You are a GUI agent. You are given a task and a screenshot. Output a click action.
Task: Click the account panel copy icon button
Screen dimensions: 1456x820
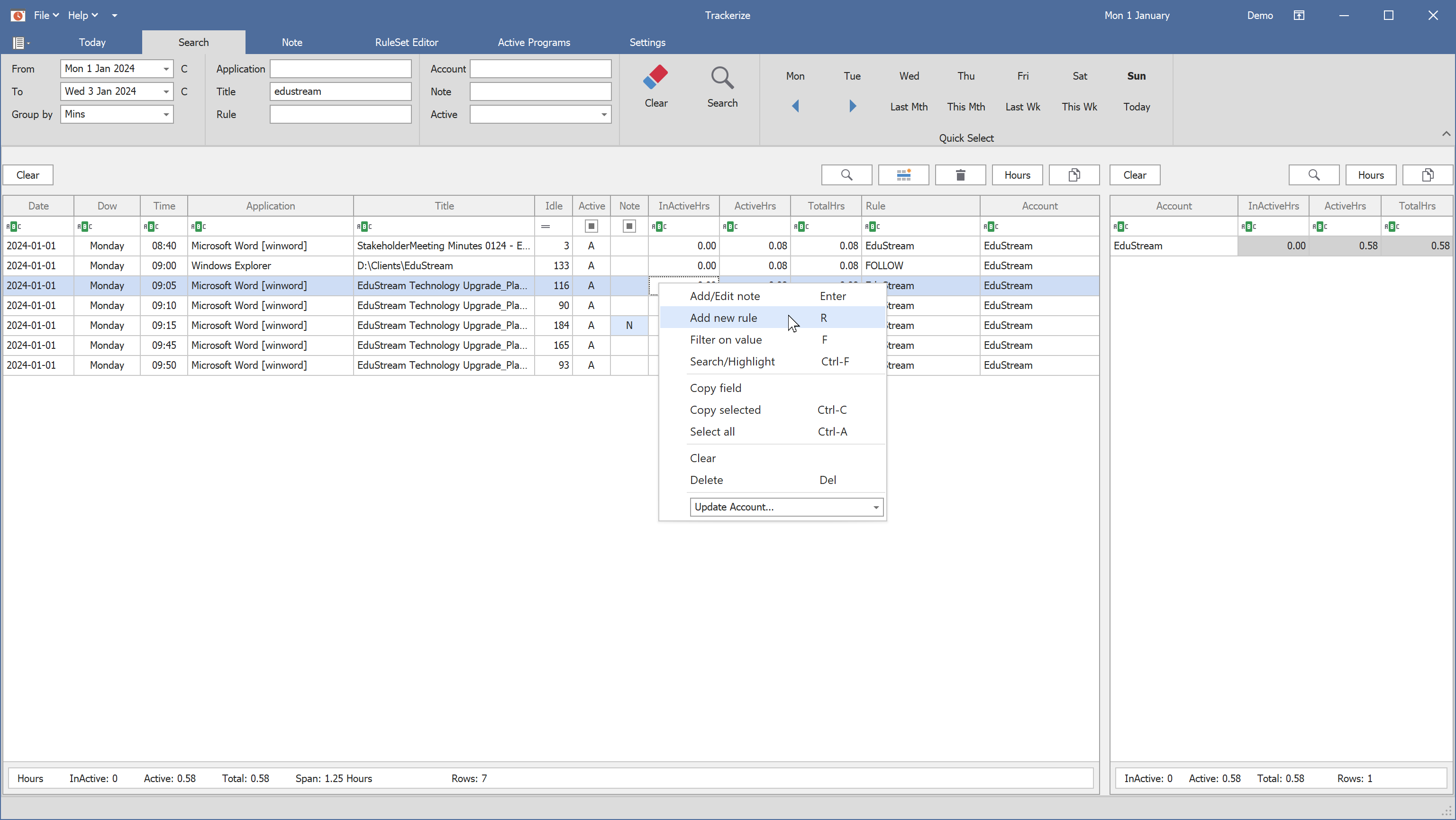click(x=1428, y=175)
